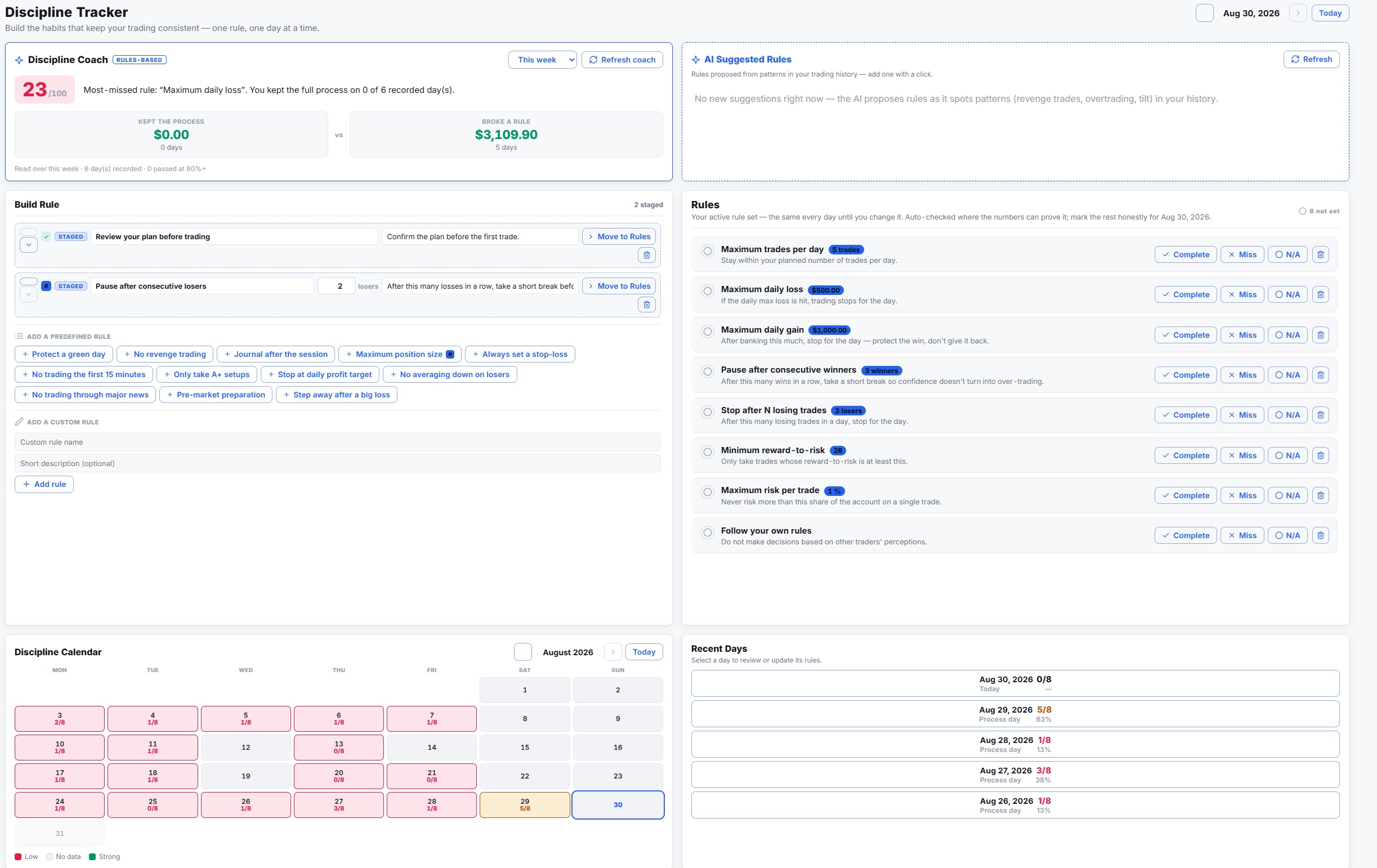Mark Maximum trades per day Complete
Viewport: 1377px width, 868px height.
1186,254
